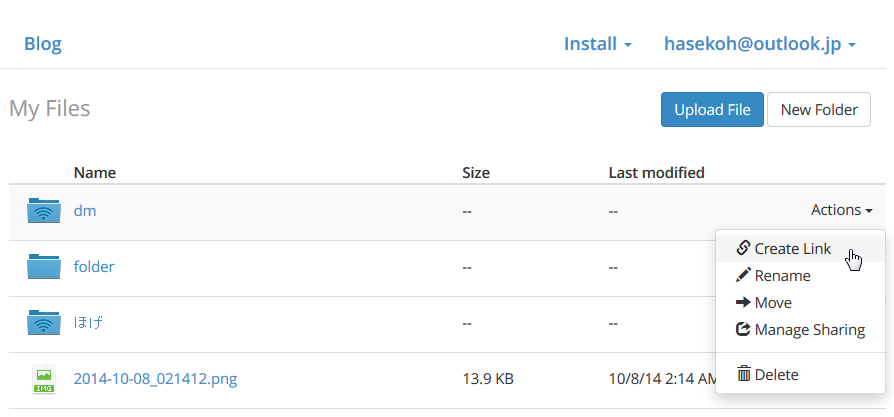
Task: Click the IMG file icon for the png
Action: click(x=44, y=379)
